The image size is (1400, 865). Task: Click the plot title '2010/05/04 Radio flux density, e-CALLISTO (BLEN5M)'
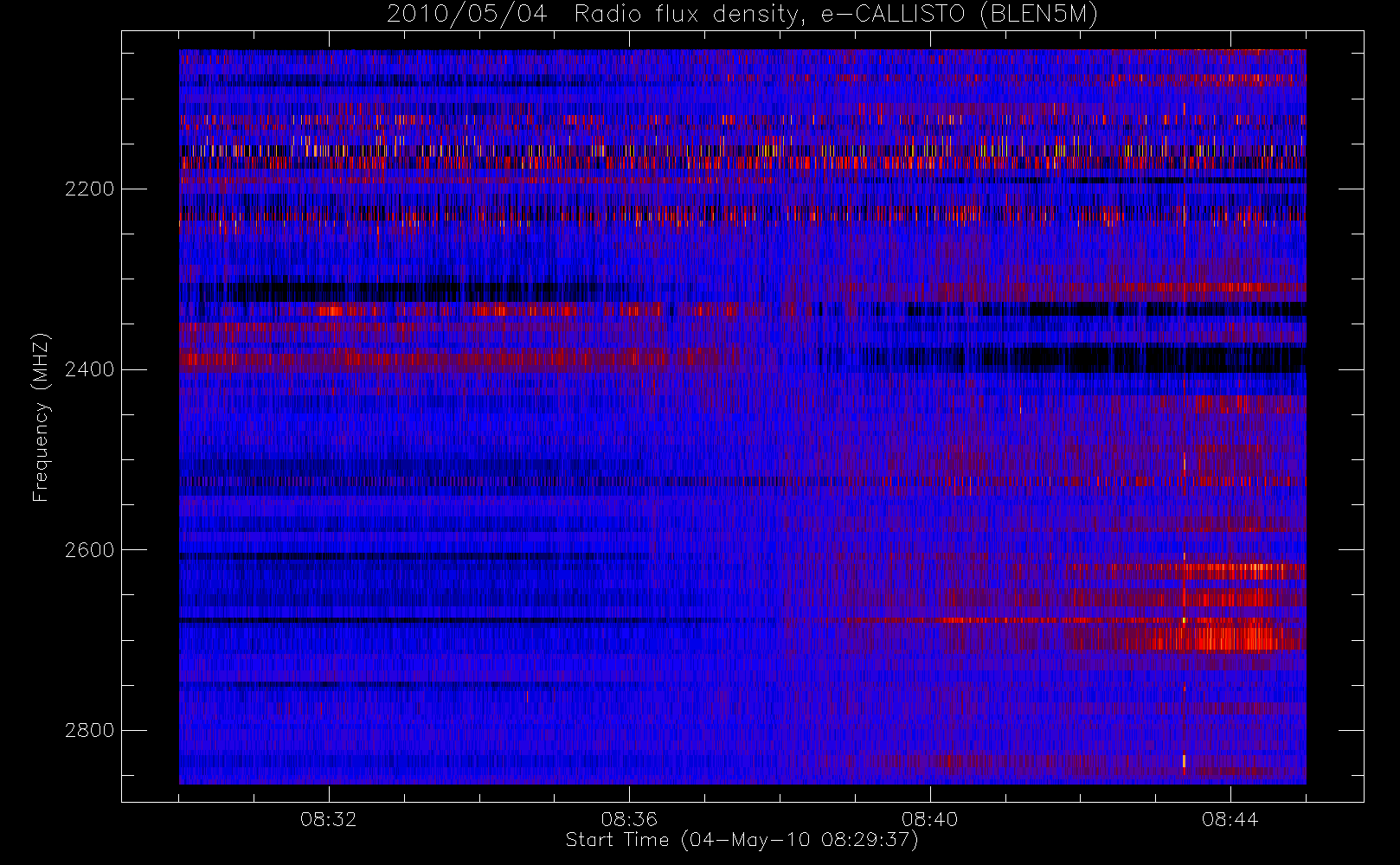click(742, 15)
